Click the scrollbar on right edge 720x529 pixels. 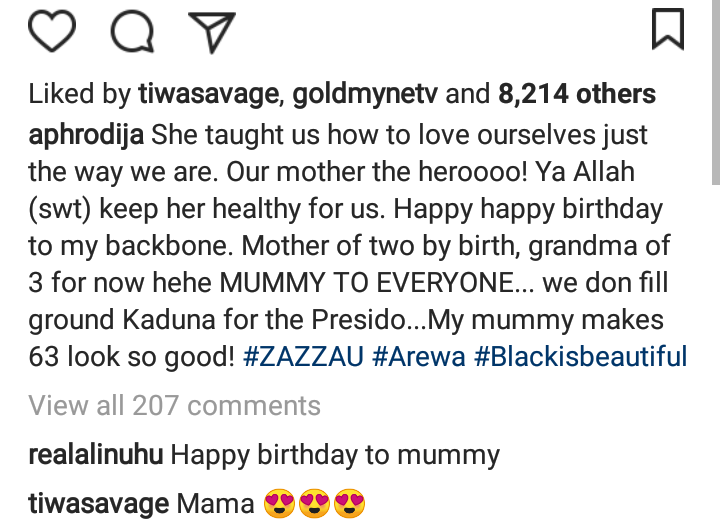click(x=714, y=90)
